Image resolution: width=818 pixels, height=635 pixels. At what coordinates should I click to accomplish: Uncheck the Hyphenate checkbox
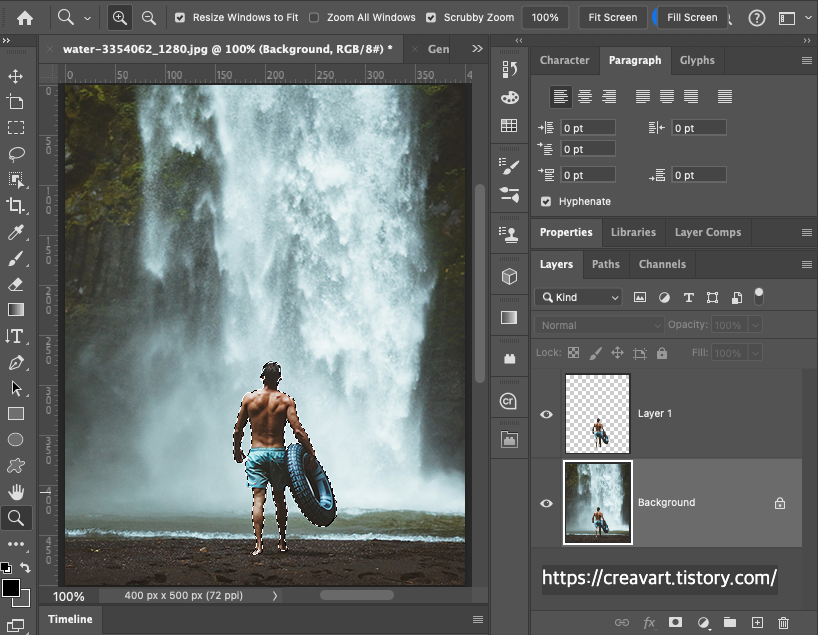click(x=546, y=201)
